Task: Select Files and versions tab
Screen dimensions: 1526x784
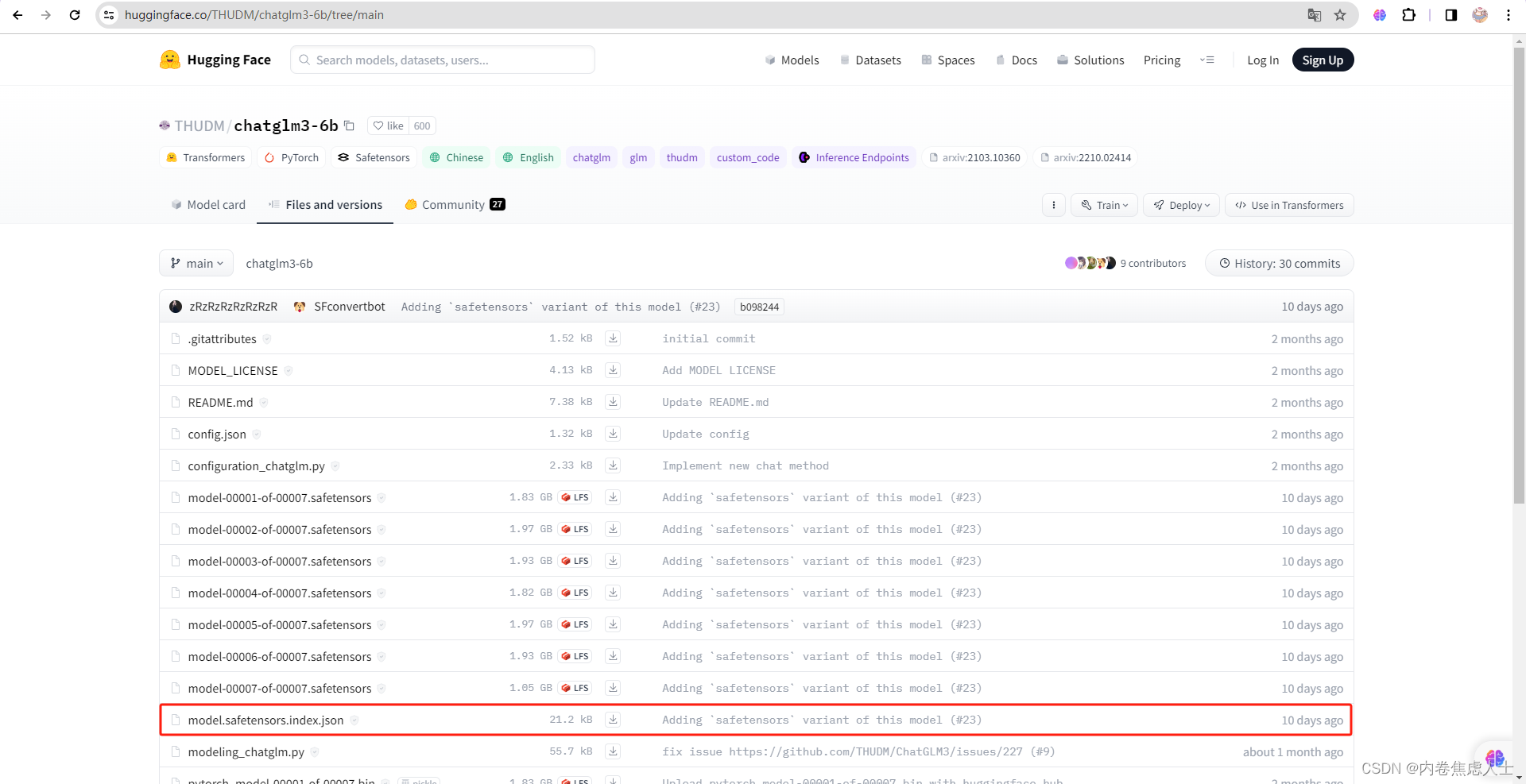Action: pos(325,205)
